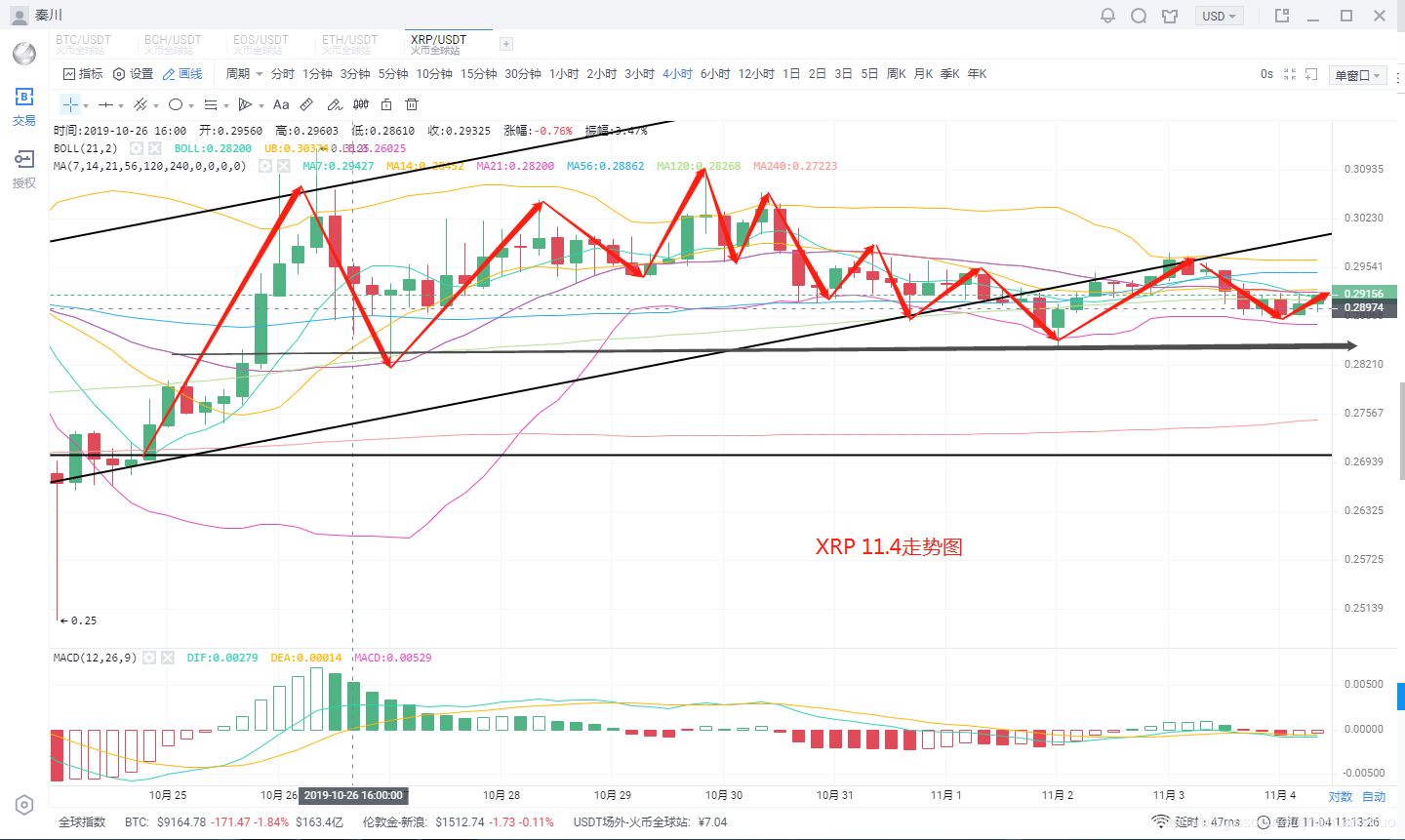This screenshot has width=1405, height=840.
Task: Choose the ellipse drawing tool
Action: (176, 104)
